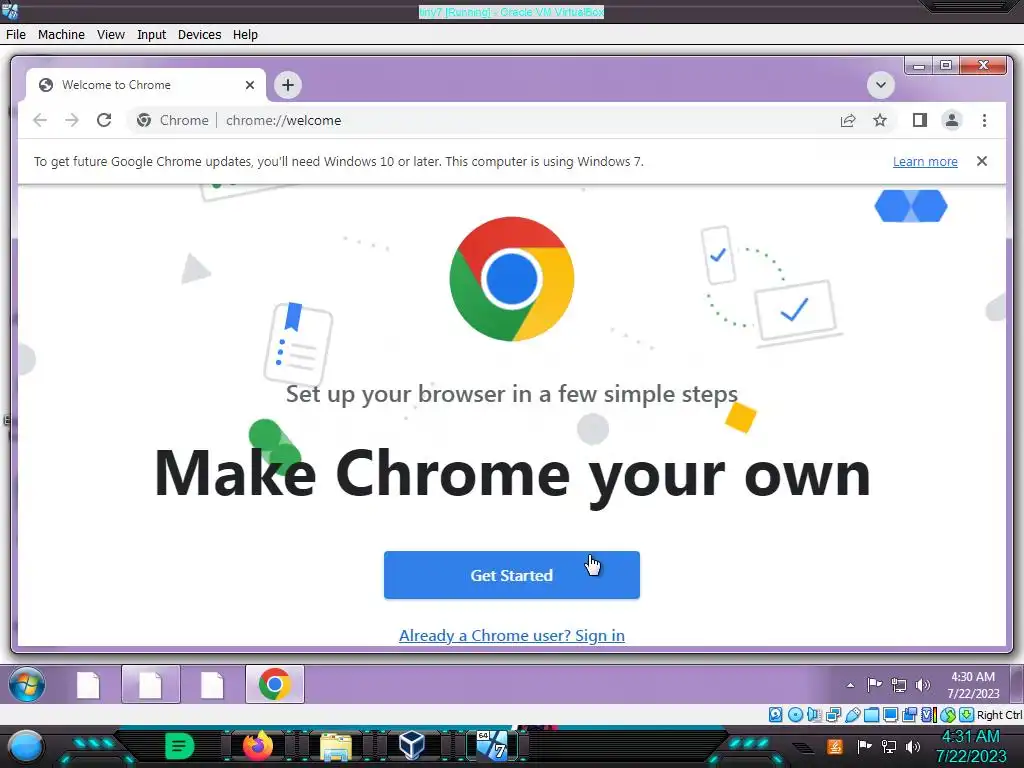1024x768 pixels.
Task: Open VirtualBox Input menu
Action: click(x=151, y=35)
